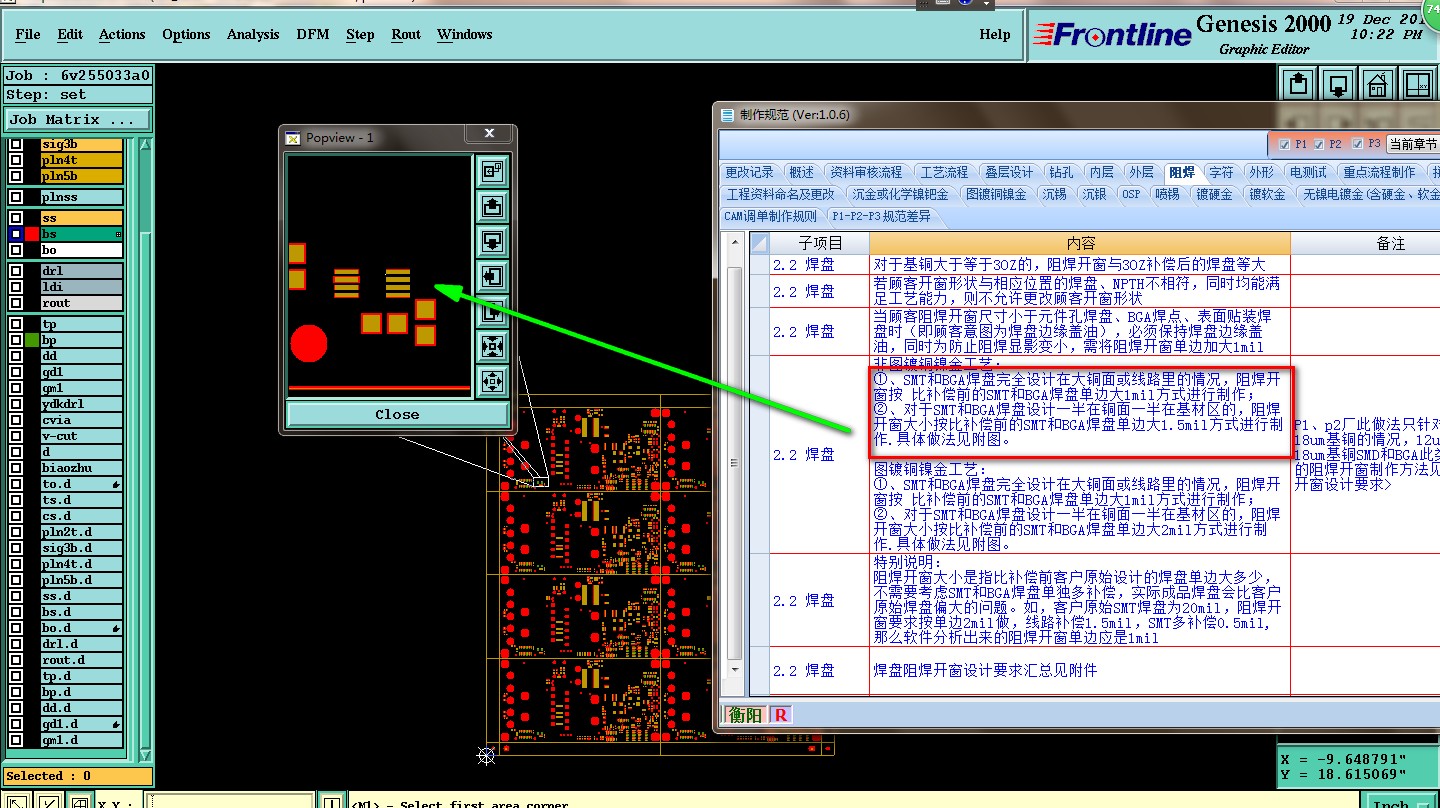1440x808 pixels.
Task: Open the Edit menu
Action: coord(70,34)
